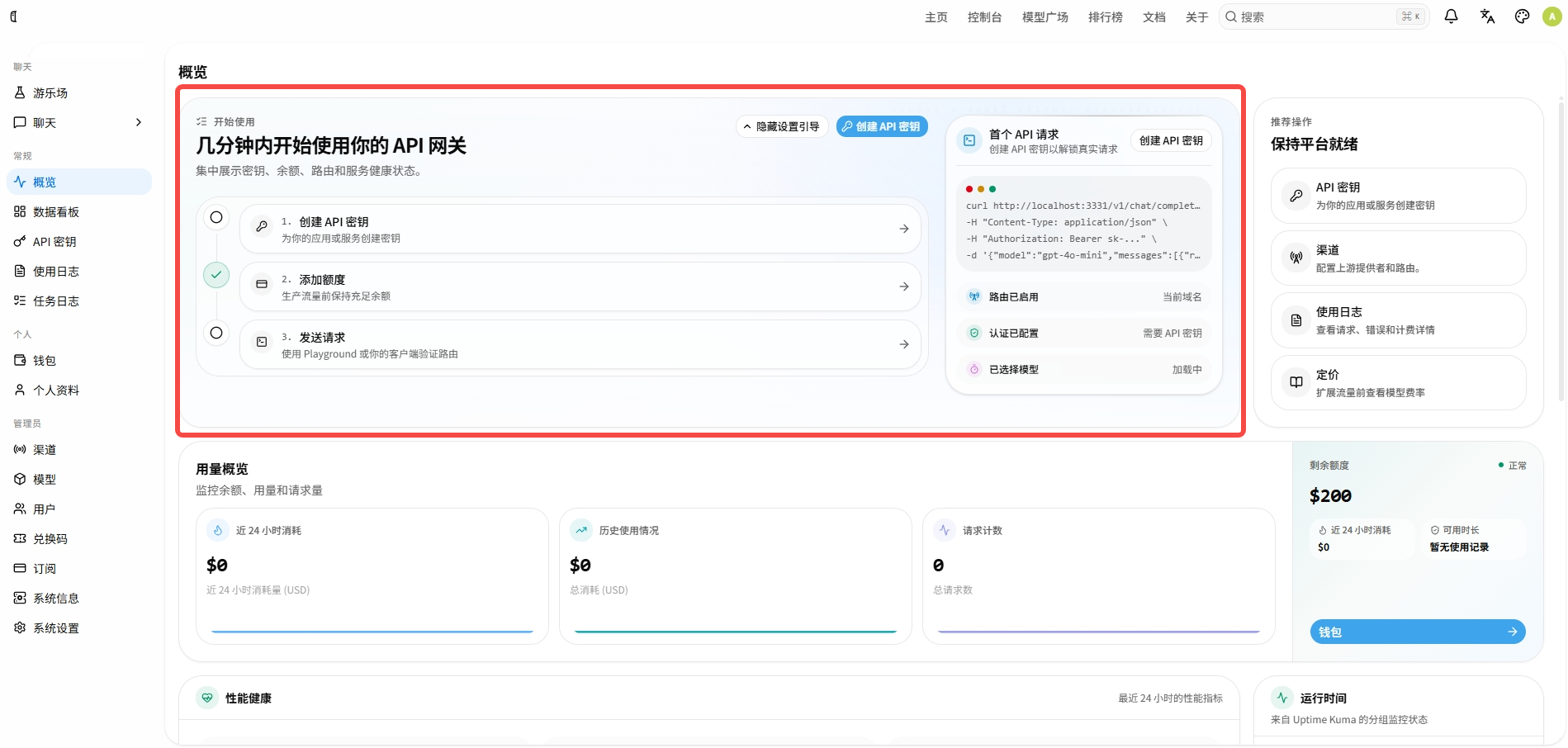Click the 用户 people icon in sidebar
Image resolution: width=1568 pixels, height=748 pixels.
pyautogui.click(x=20, y=509)
